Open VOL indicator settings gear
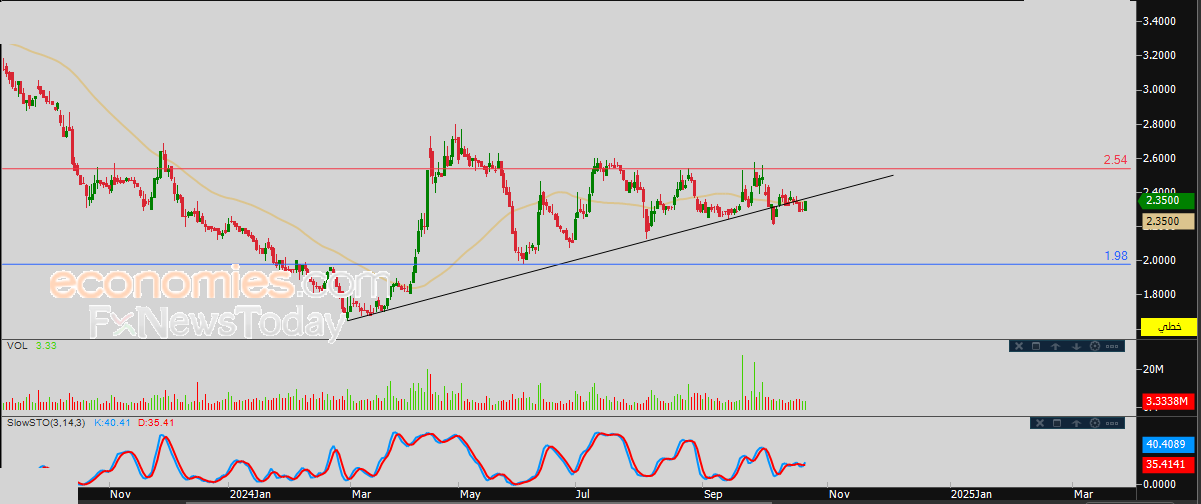The image size is (1201, 504). (x=1095, y=346)
